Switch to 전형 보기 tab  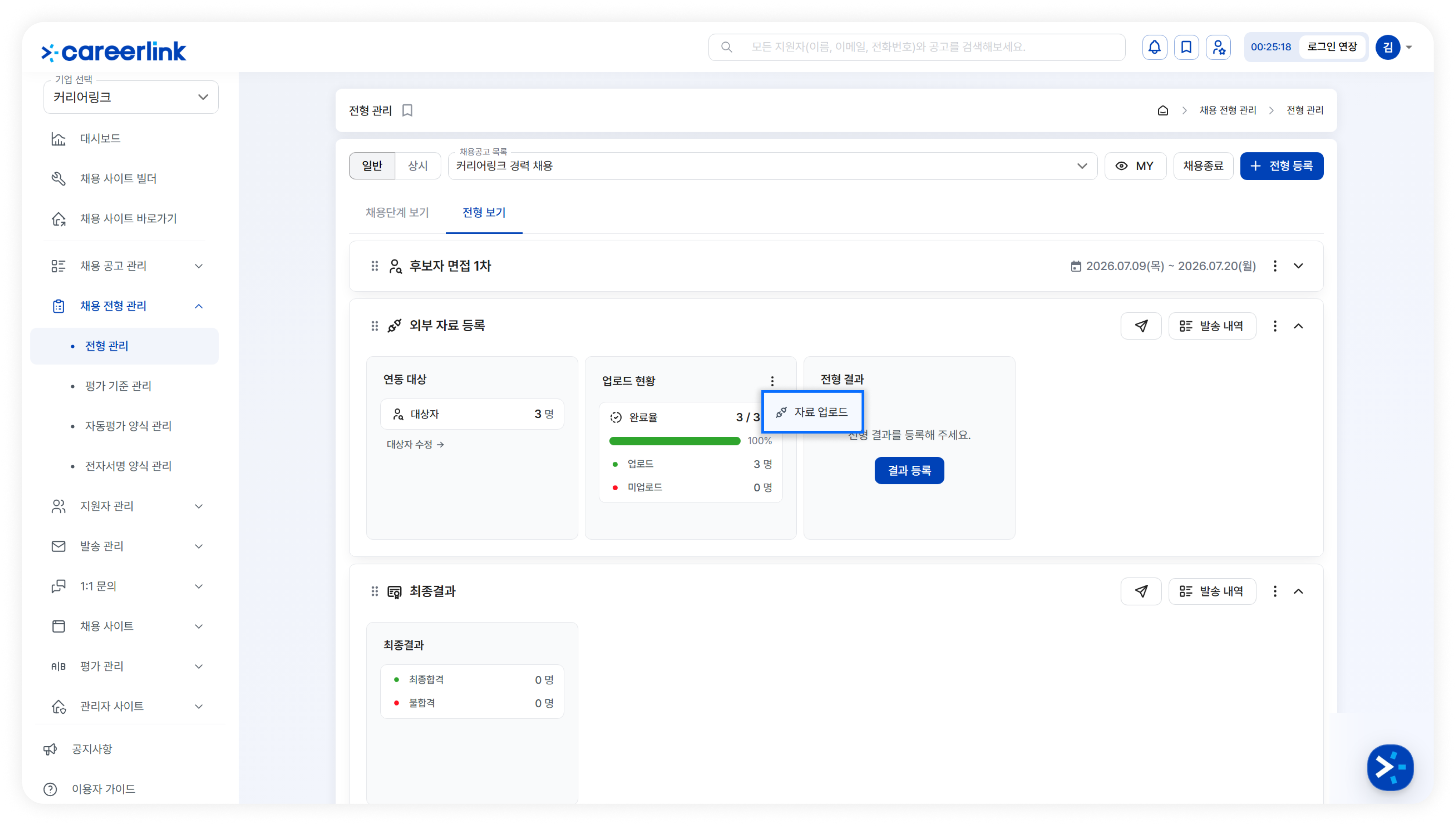484,213
